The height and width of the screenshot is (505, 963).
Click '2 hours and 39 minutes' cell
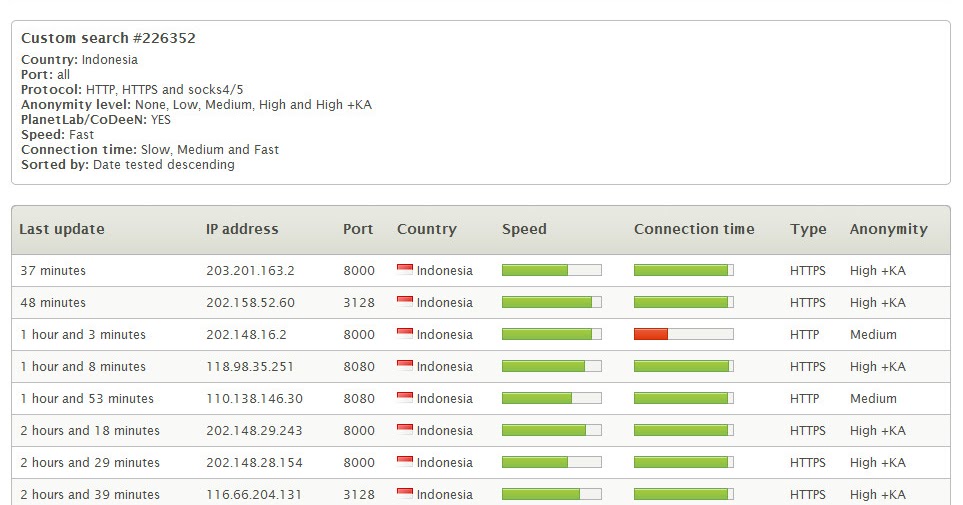[x=90, y=494]
